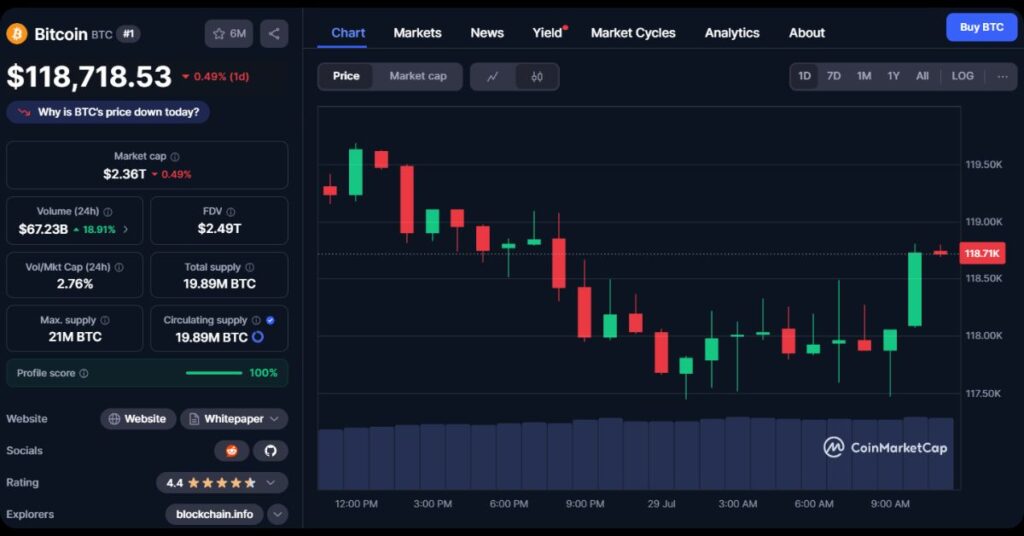Select the All time range
This screenshot has height=536, width=1024.
click(x=922, y=76)
